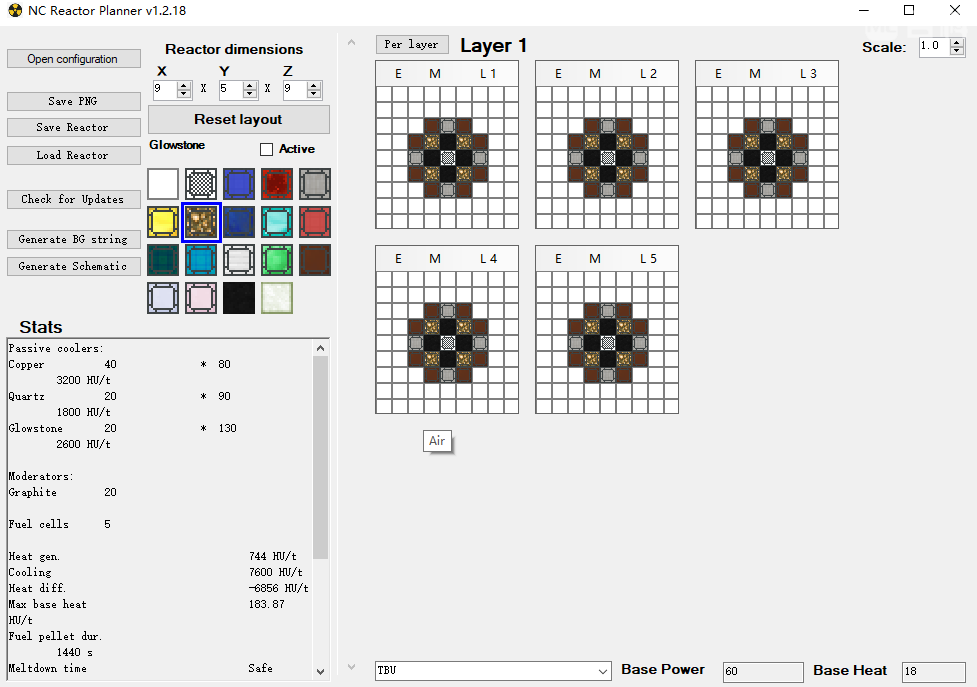
Task: Open the M menu on Layer 2
Action: (595, 74)
